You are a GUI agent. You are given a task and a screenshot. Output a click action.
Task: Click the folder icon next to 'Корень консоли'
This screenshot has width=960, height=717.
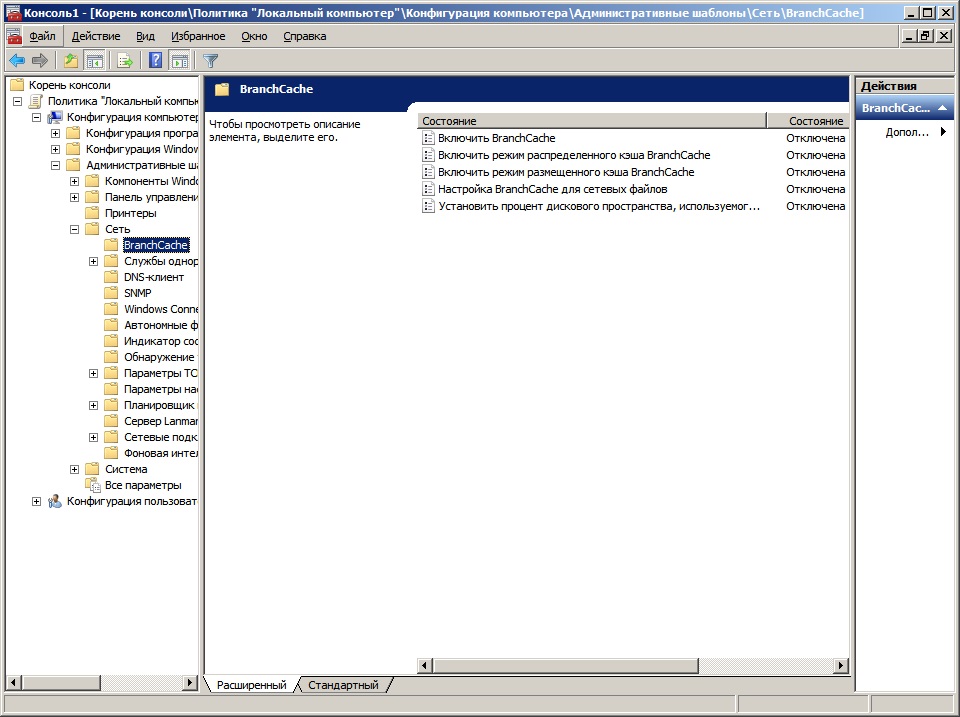click(17, 85)
